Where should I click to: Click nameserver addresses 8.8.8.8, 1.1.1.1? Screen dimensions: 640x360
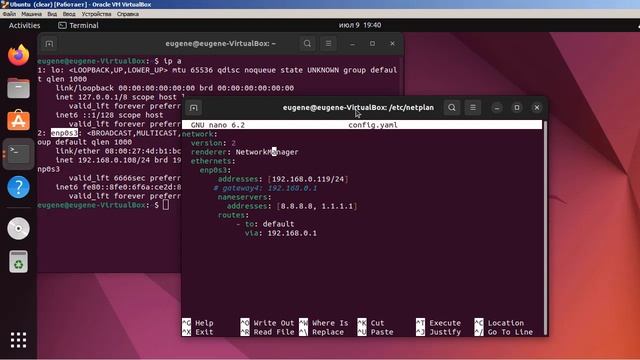[317, 206]
